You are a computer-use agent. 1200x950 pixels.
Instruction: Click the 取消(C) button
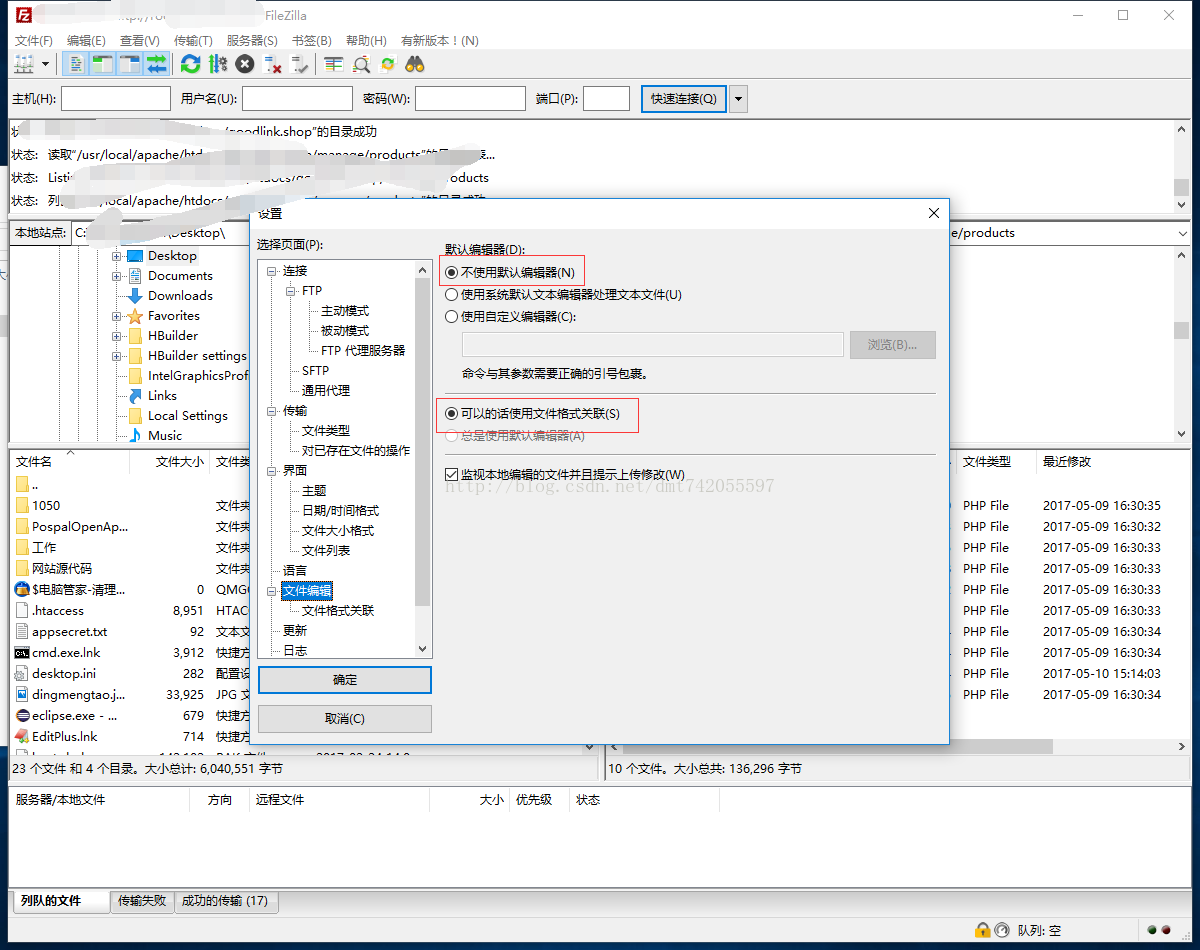(345, 719)
